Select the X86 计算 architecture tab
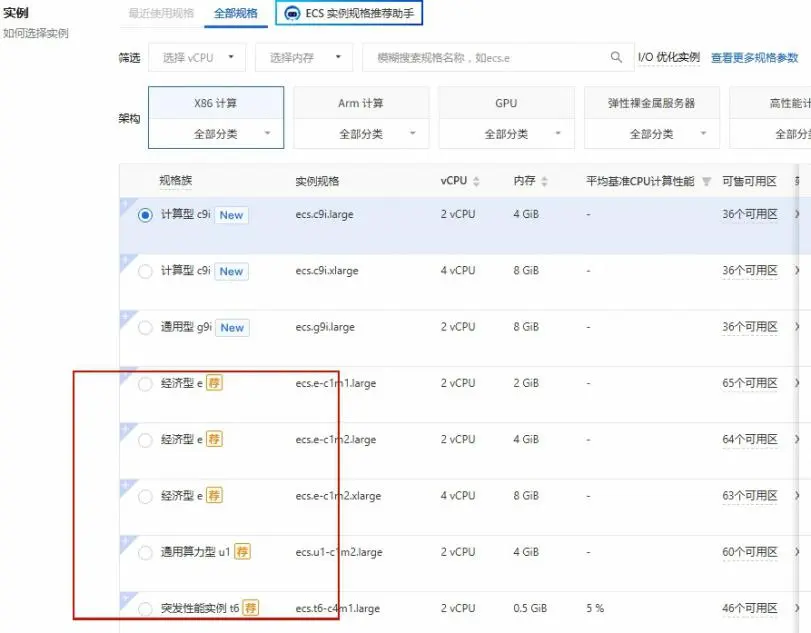 216,103
